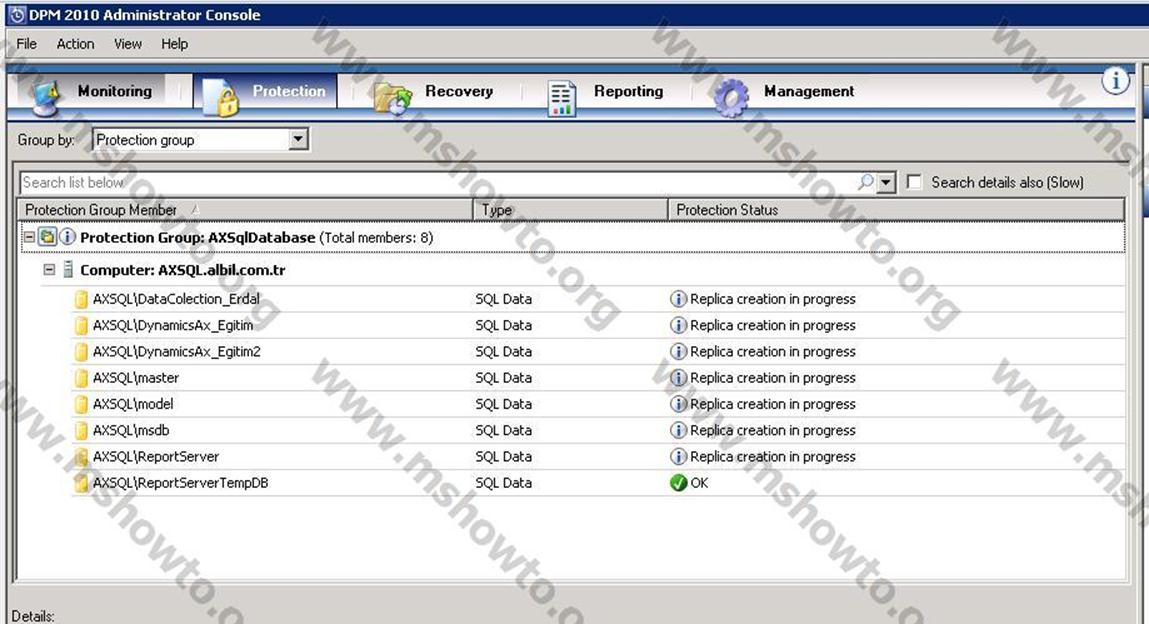Click the database icon for AXSQL\master
1149x624 pixels.
click(x=81, y=378)
